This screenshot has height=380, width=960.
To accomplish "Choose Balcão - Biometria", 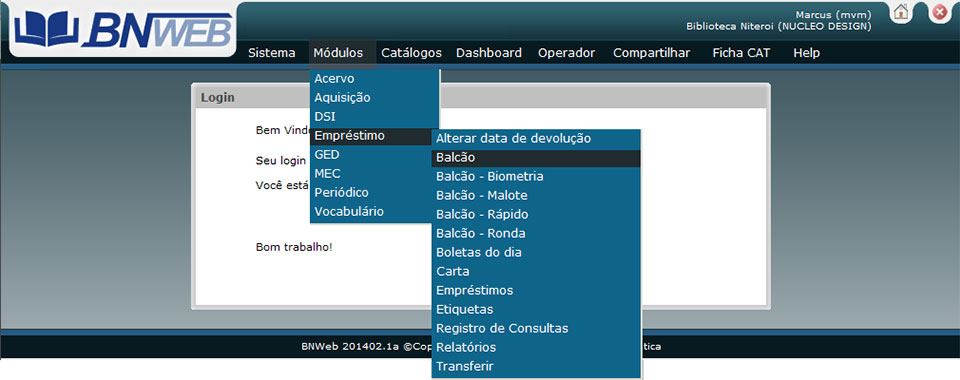I will (x=536, y=177).
